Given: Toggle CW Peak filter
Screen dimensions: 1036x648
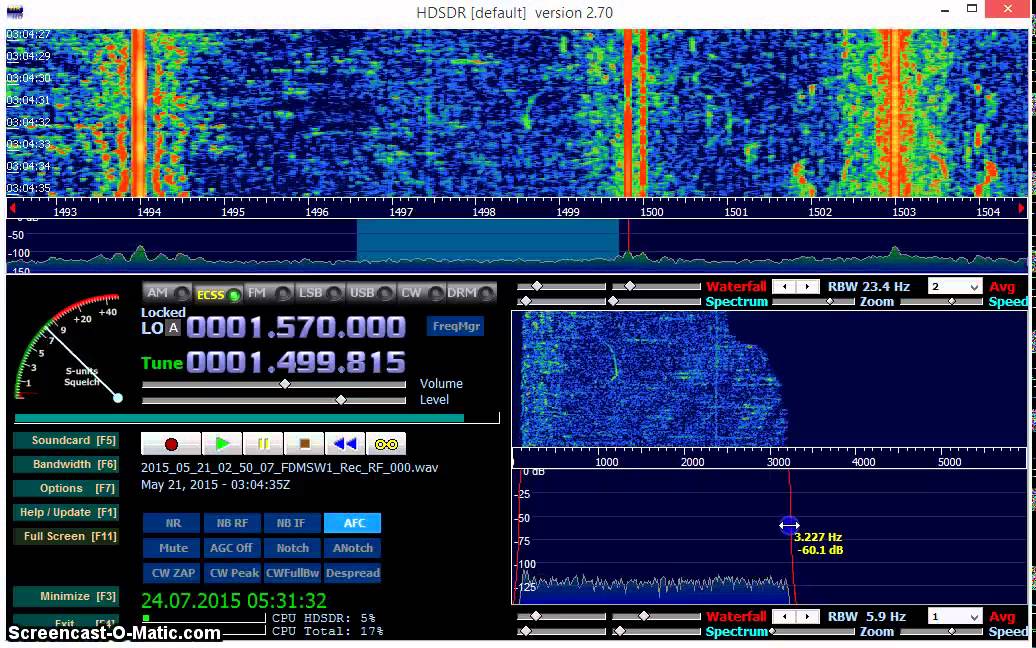Looking at the screenshot, I should (232, 573).
